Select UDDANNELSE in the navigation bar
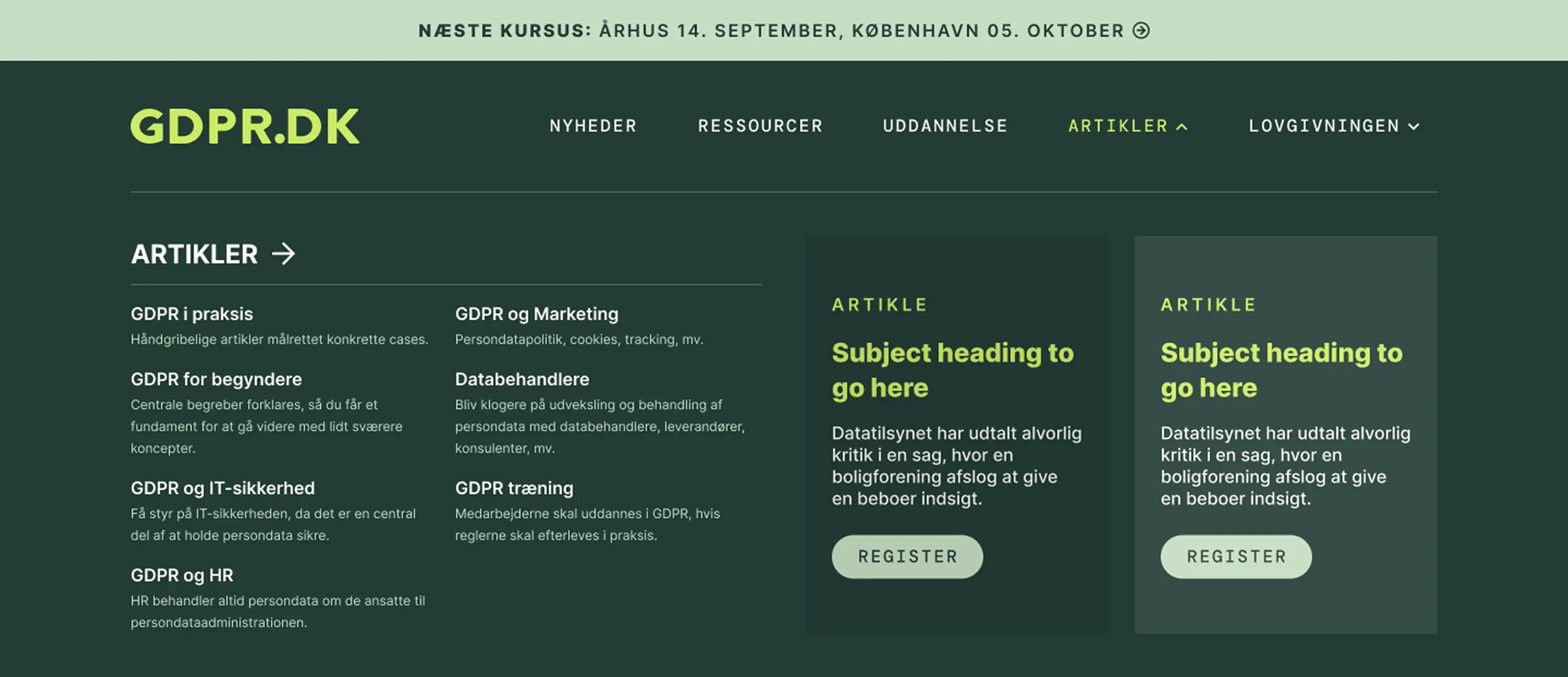This screenshot has width=1568, height=677. point(945,126)
